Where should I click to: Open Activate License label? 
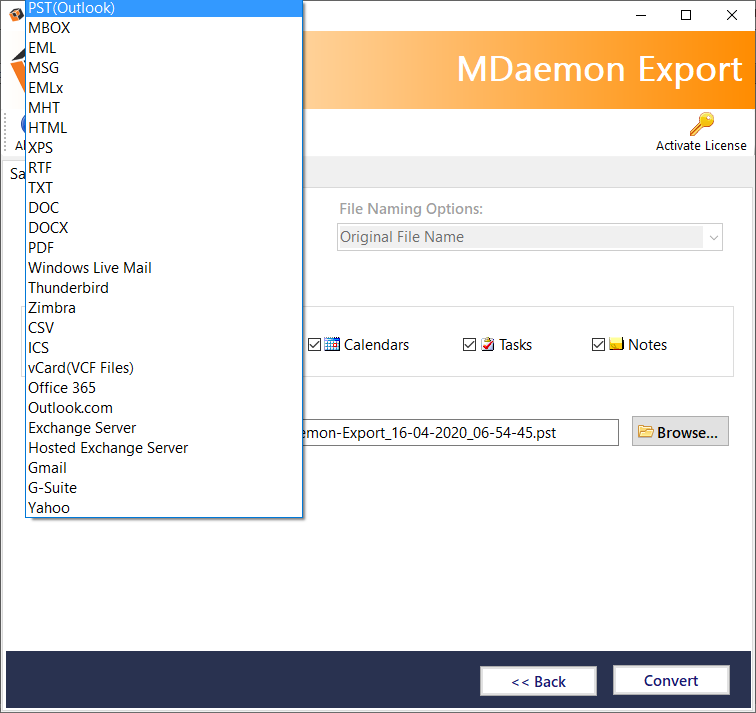(x=701, y=146)
